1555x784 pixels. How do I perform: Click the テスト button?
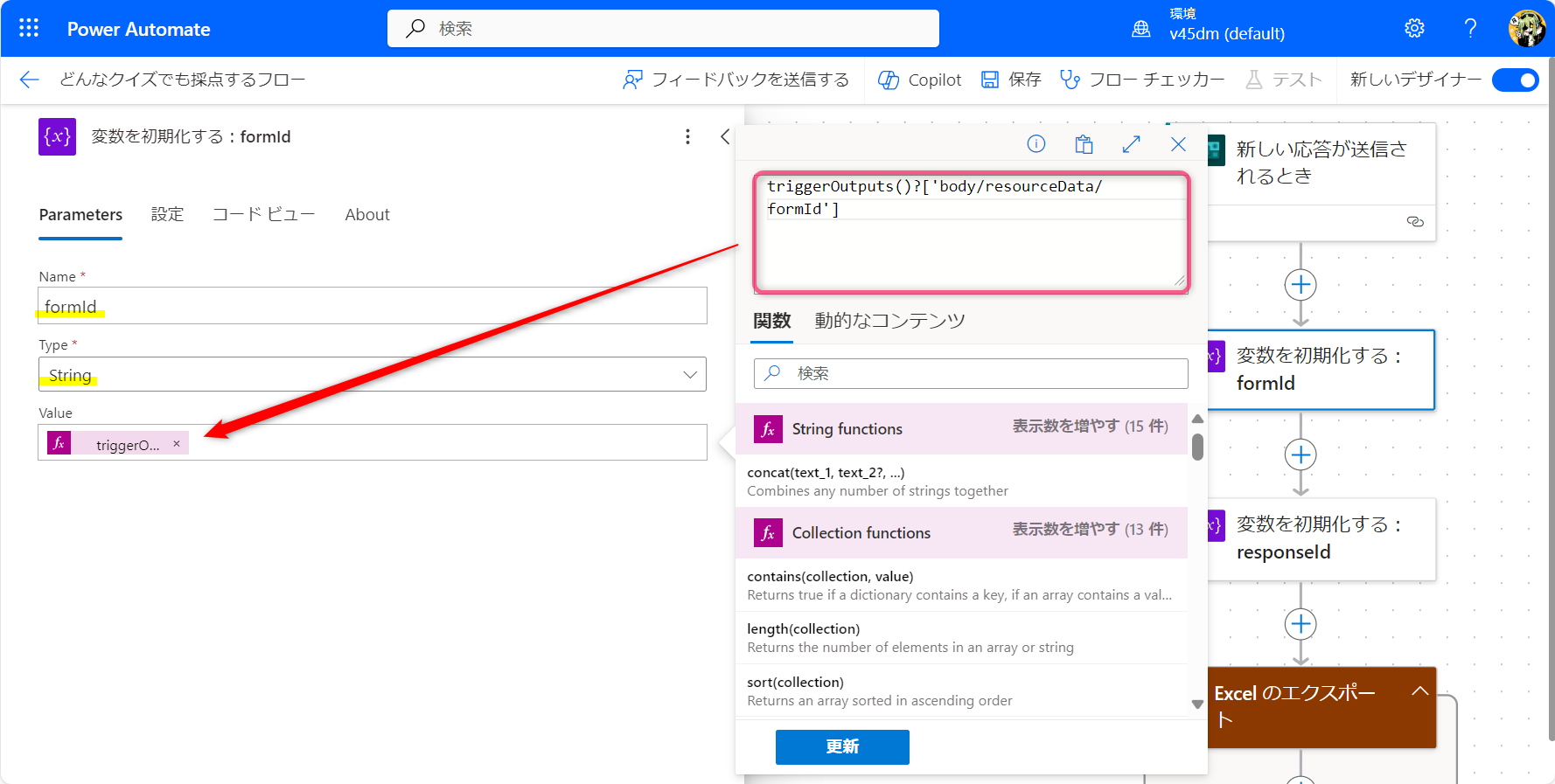pos(1283,80)
